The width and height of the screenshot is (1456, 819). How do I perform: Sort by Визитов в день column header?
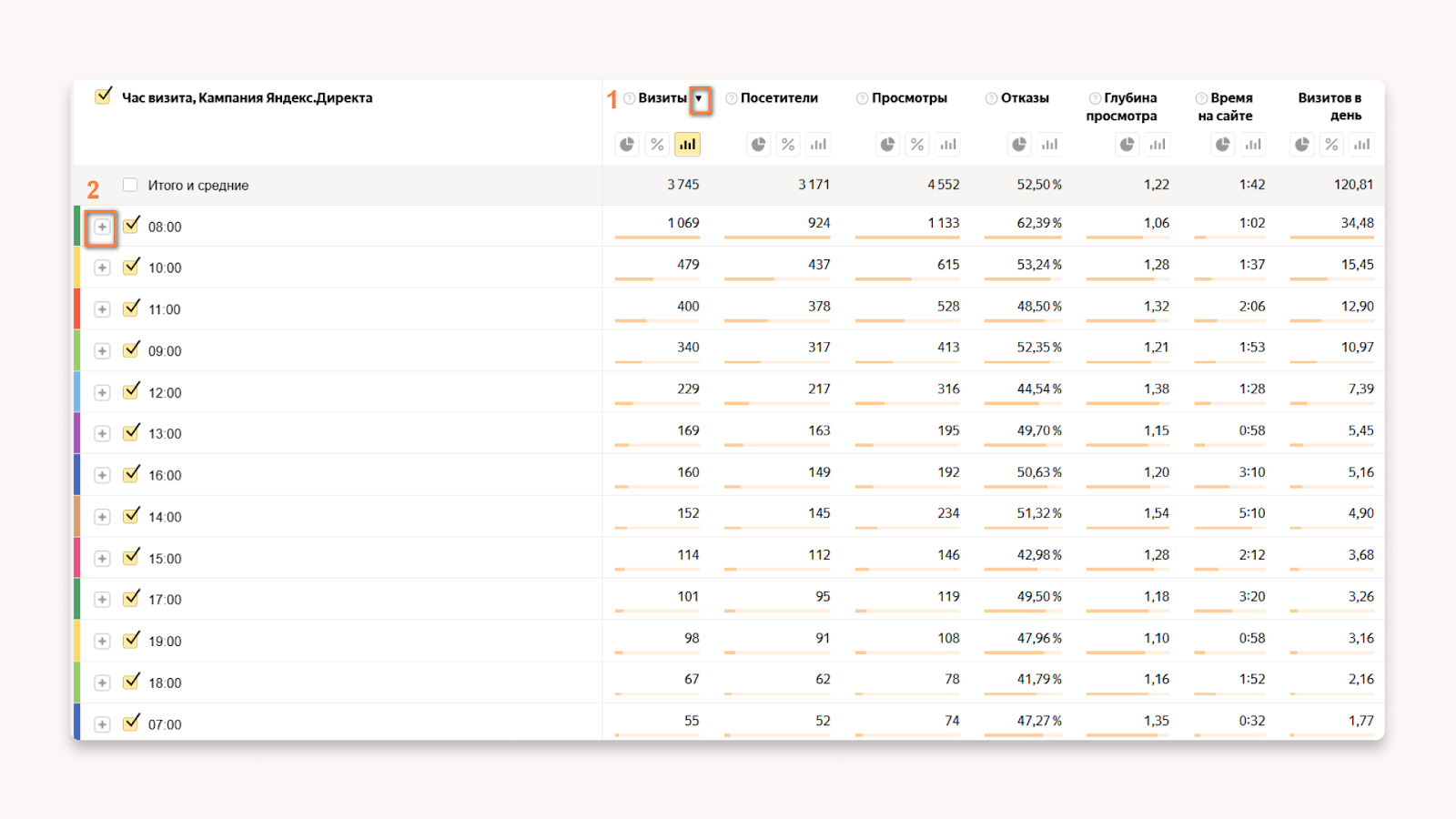click(1330, 106)
